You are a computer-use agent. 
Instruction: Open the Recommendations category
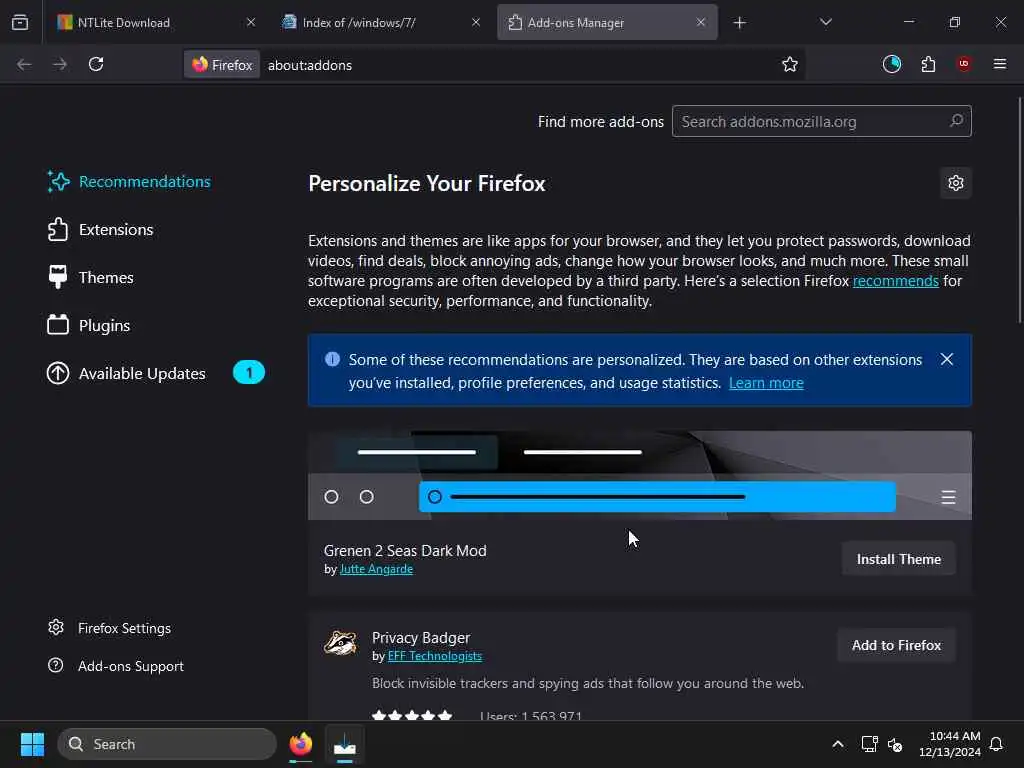click(x=129, y=182)
